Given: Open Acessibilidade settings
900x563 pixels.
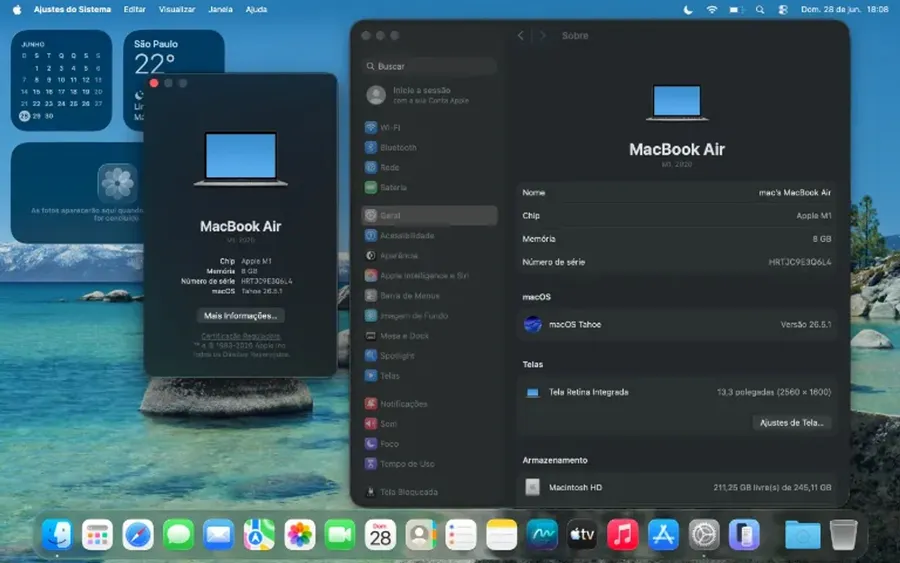Looking at the screenshot, I should pyautogui.click(x=429, y=235).
